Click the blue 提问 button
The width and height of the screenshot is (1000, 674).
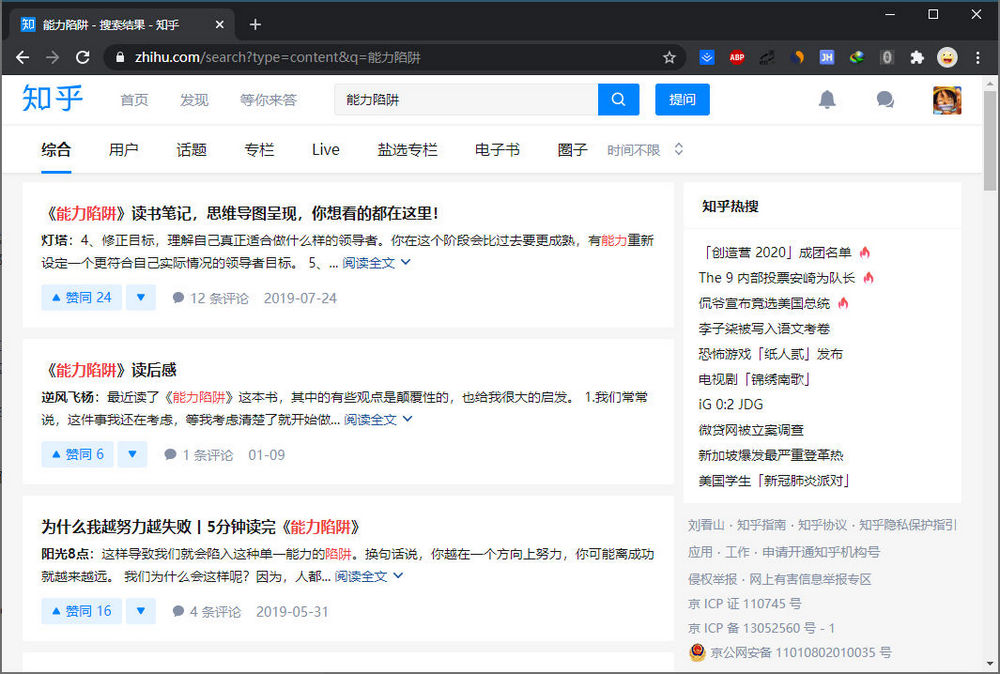[x=682, y=99]
